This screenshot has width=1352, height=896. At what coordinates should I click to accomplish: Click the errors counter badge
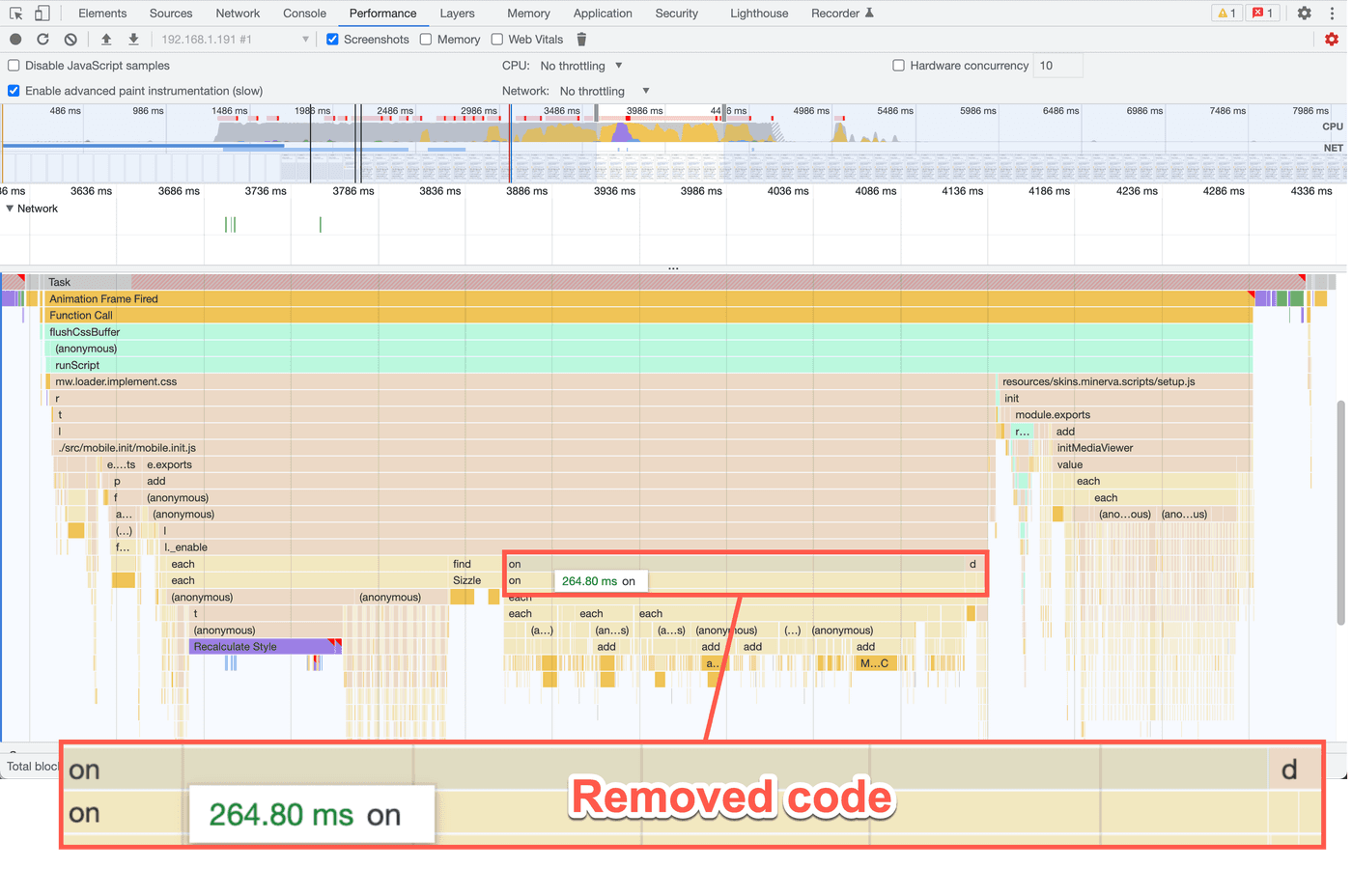tap(1262, 14)
